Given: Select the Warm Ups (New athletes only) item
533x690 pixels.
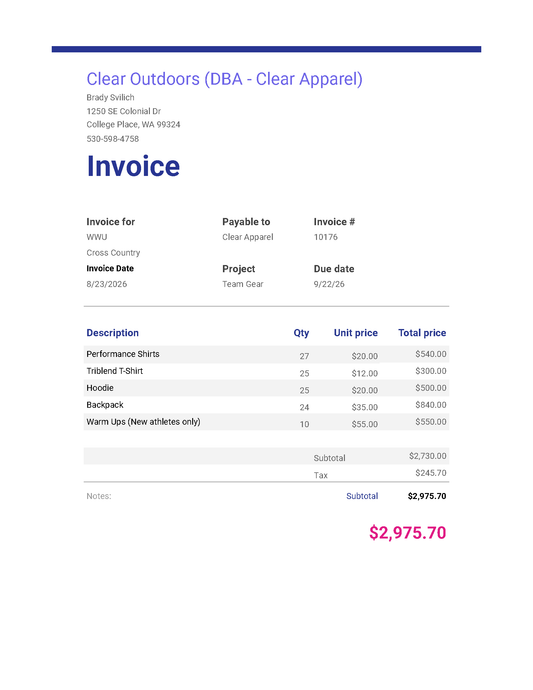Looking at the screenshot, I should tap(143, 422).
